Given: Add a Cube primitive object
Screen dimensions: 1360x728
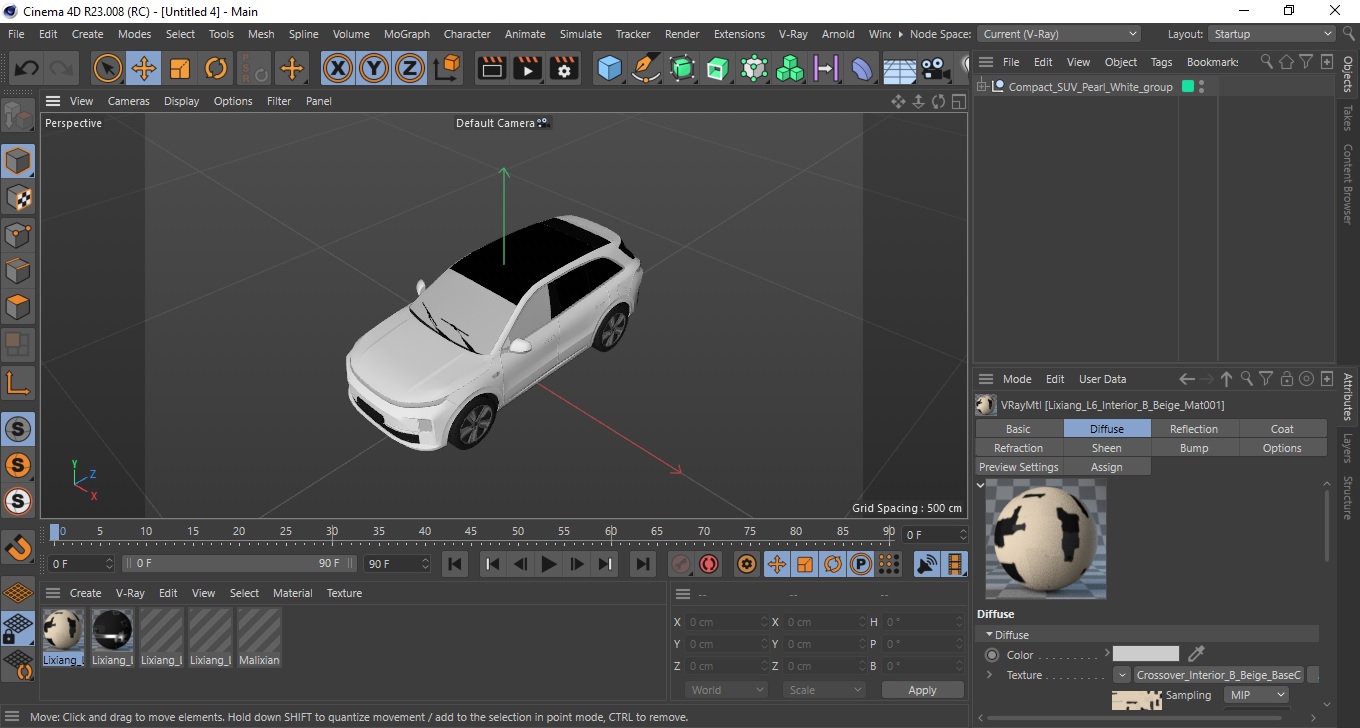Looking at the screenshot, I should click(609, 69).
